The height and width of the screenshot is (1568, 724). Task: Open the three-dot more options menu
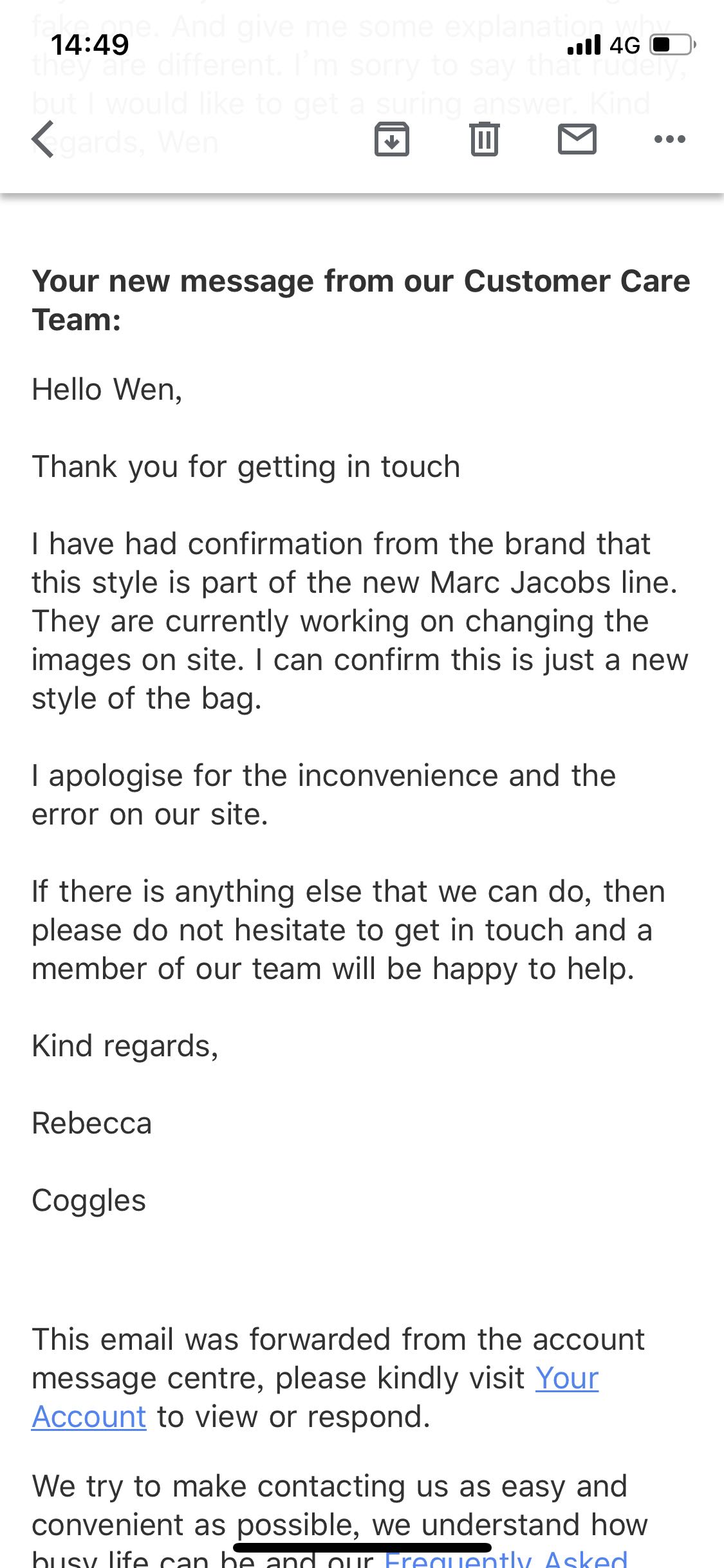click(669, 139)
